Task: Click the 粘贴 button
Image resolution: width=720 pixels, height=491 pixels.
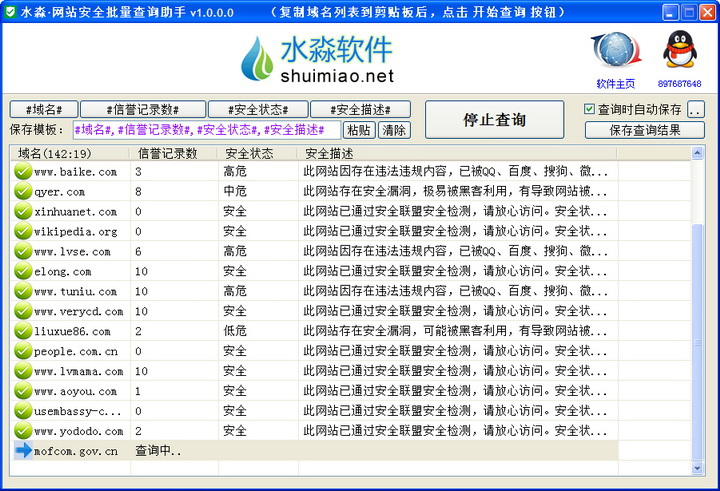Action: point(359,130)
